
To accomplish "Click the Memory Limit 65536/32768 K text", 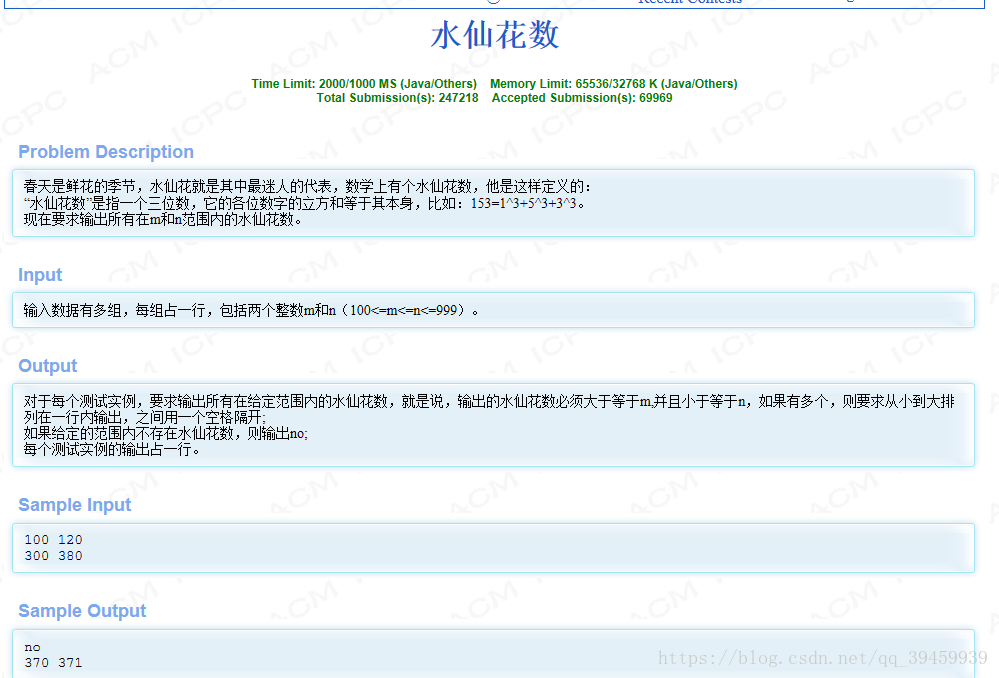I will [614, 83].
